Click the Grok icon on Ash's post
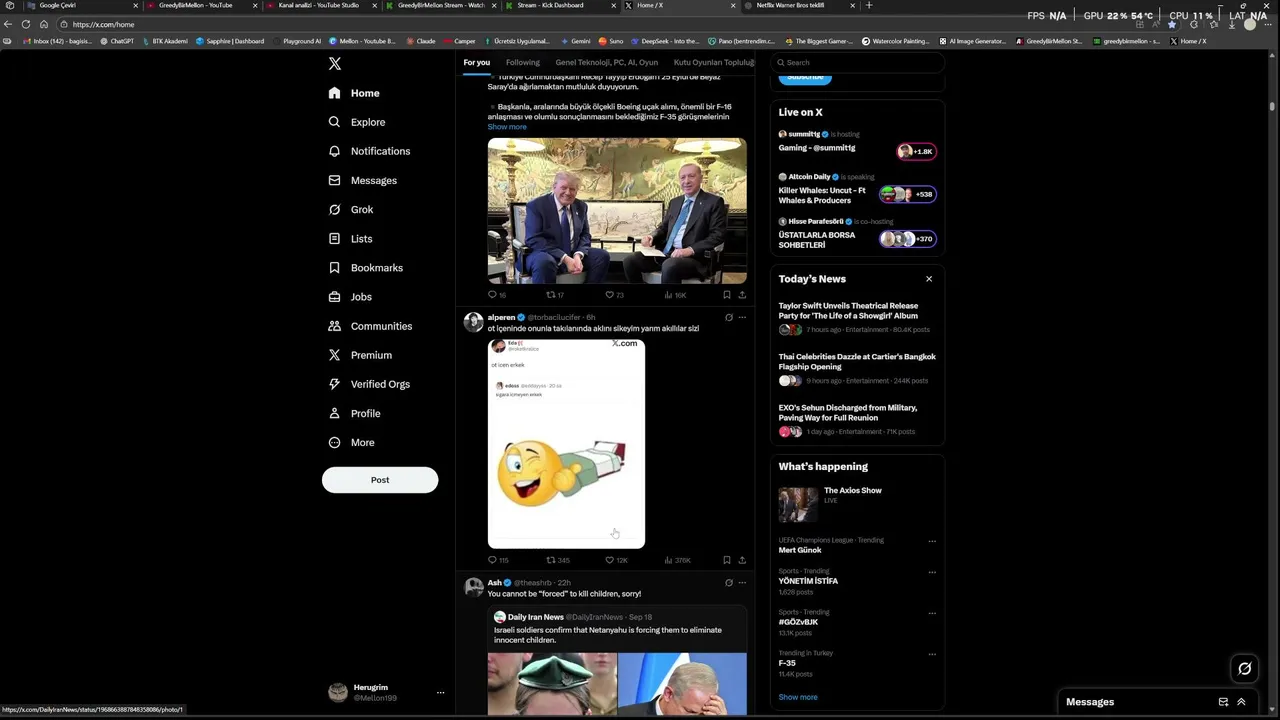This screenshot has width=1280, height=720. pos(729,582)
